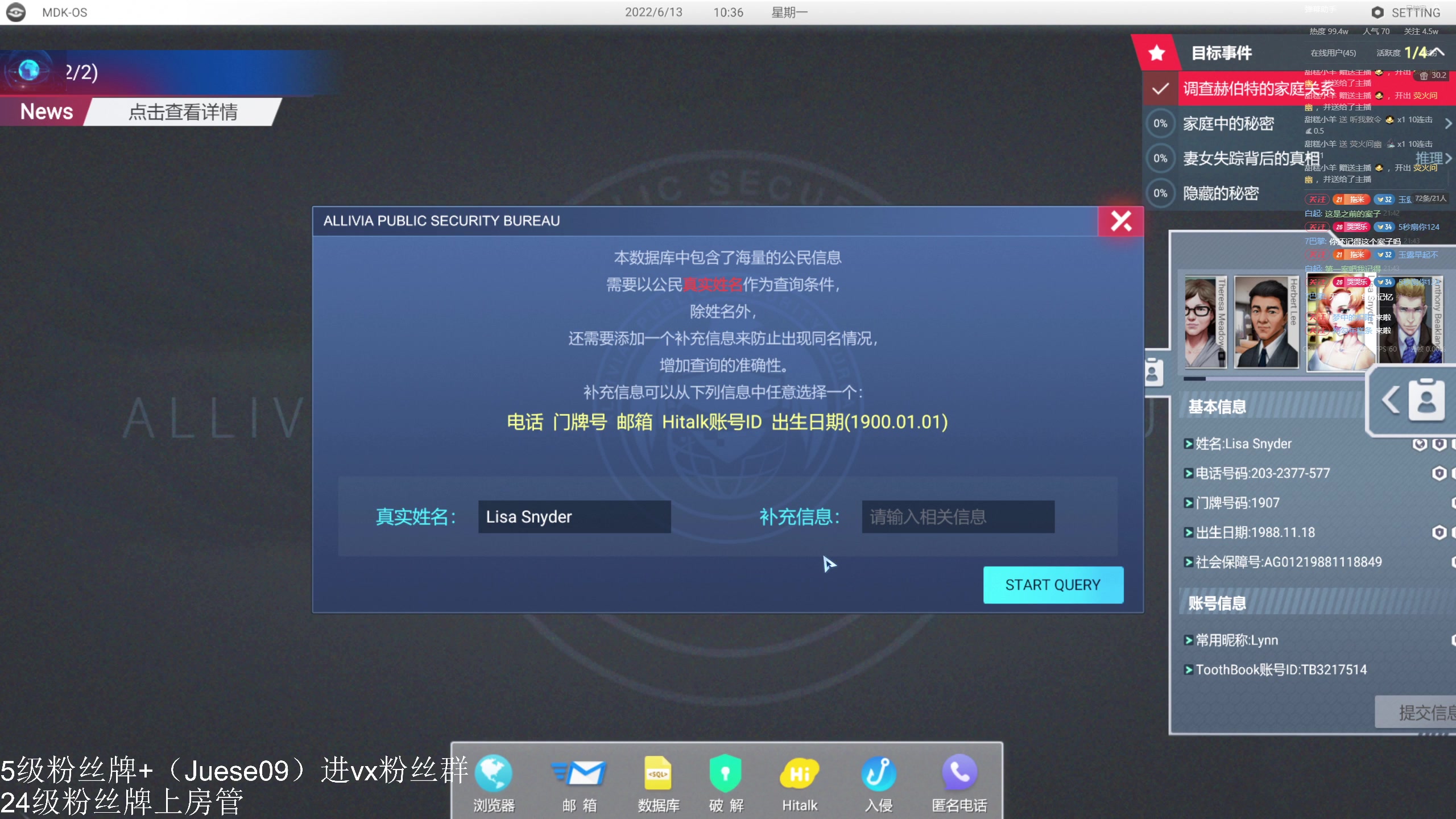The image size is (1456, 819).
Task: Close the Allivia Public Security Bureau dialog
Action: pos(1121,221)
